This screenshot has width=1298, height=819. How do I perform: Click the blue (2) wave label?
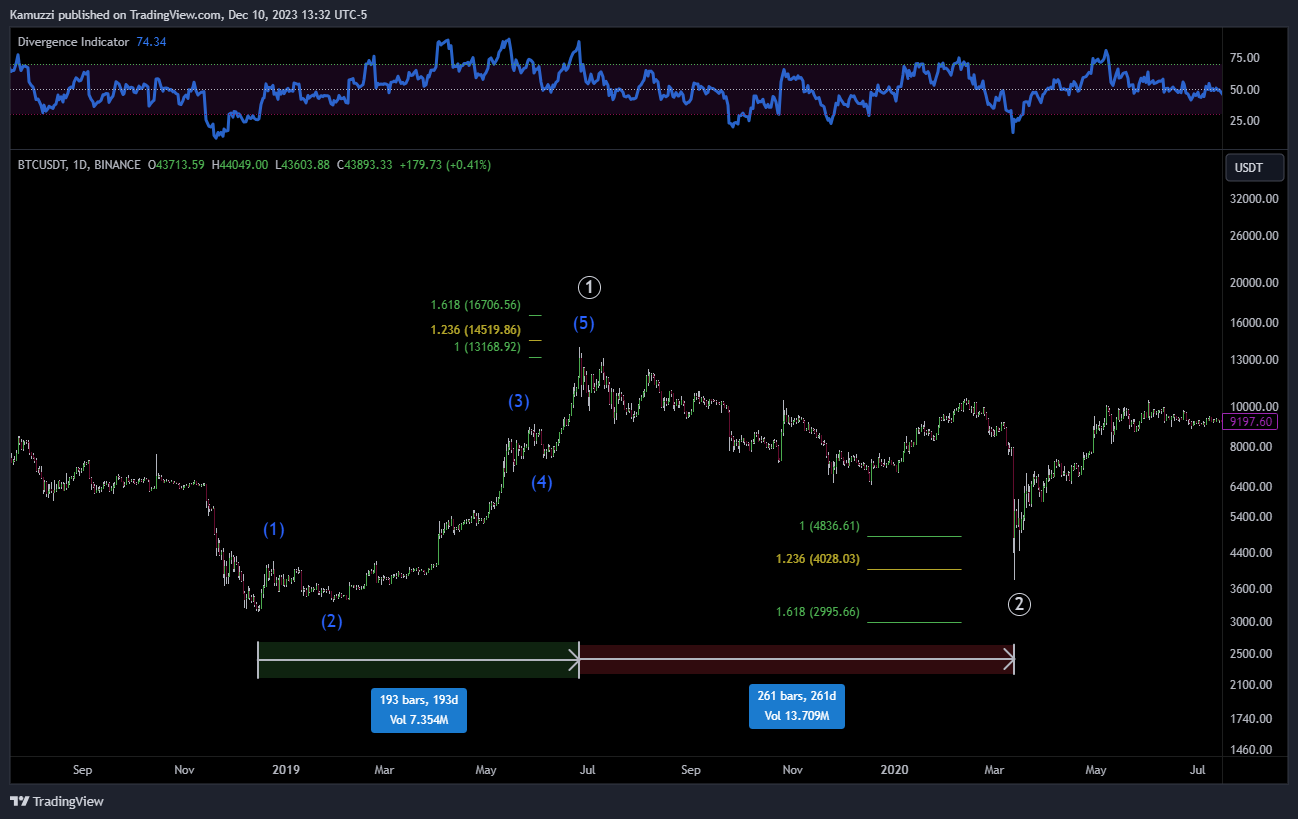[x=331, y=621]
